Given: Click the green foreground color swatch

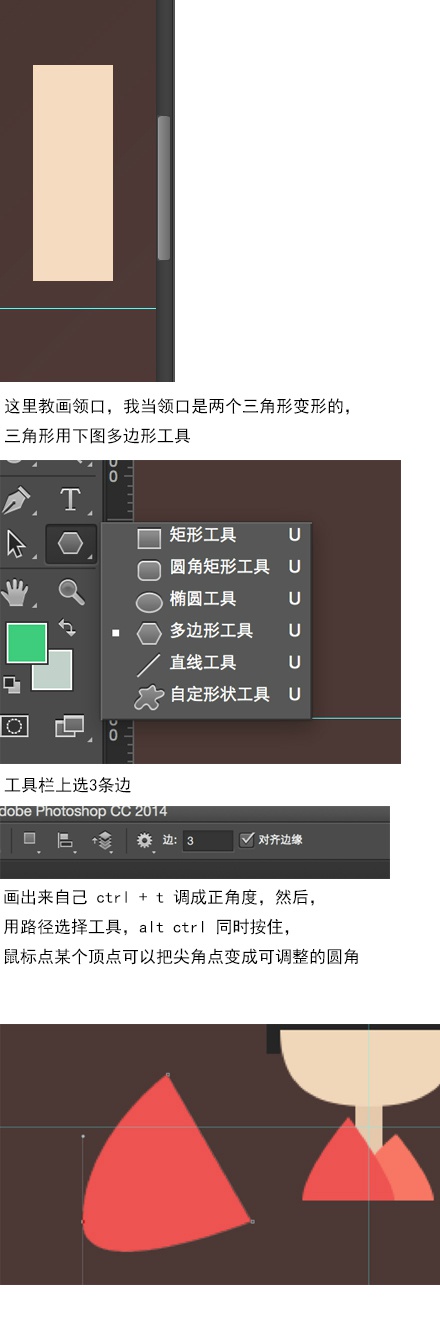Looking at the screenshot, I should (26, 643).
